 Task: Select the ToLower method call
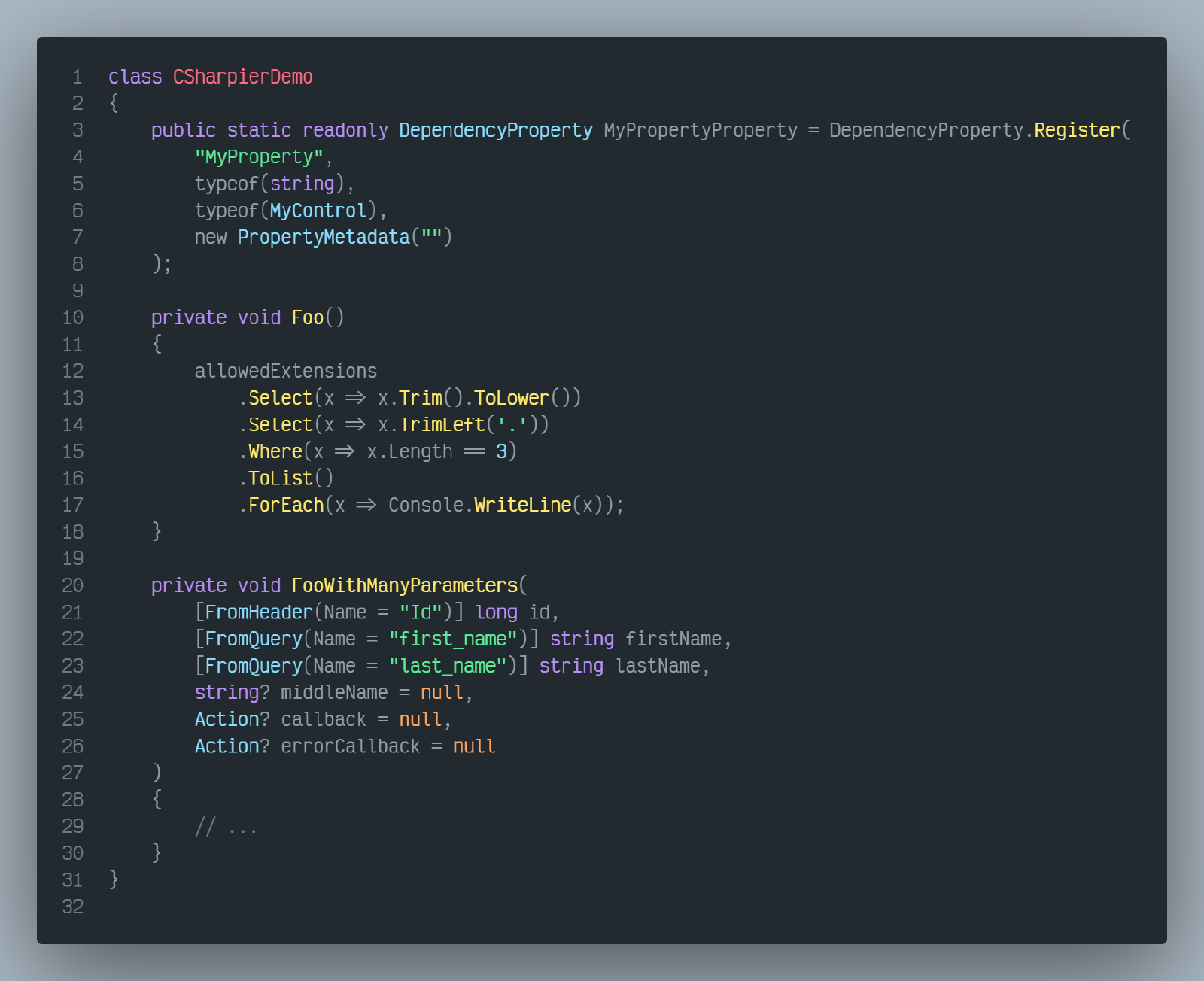pyautogui.click(x=512, y=399)
